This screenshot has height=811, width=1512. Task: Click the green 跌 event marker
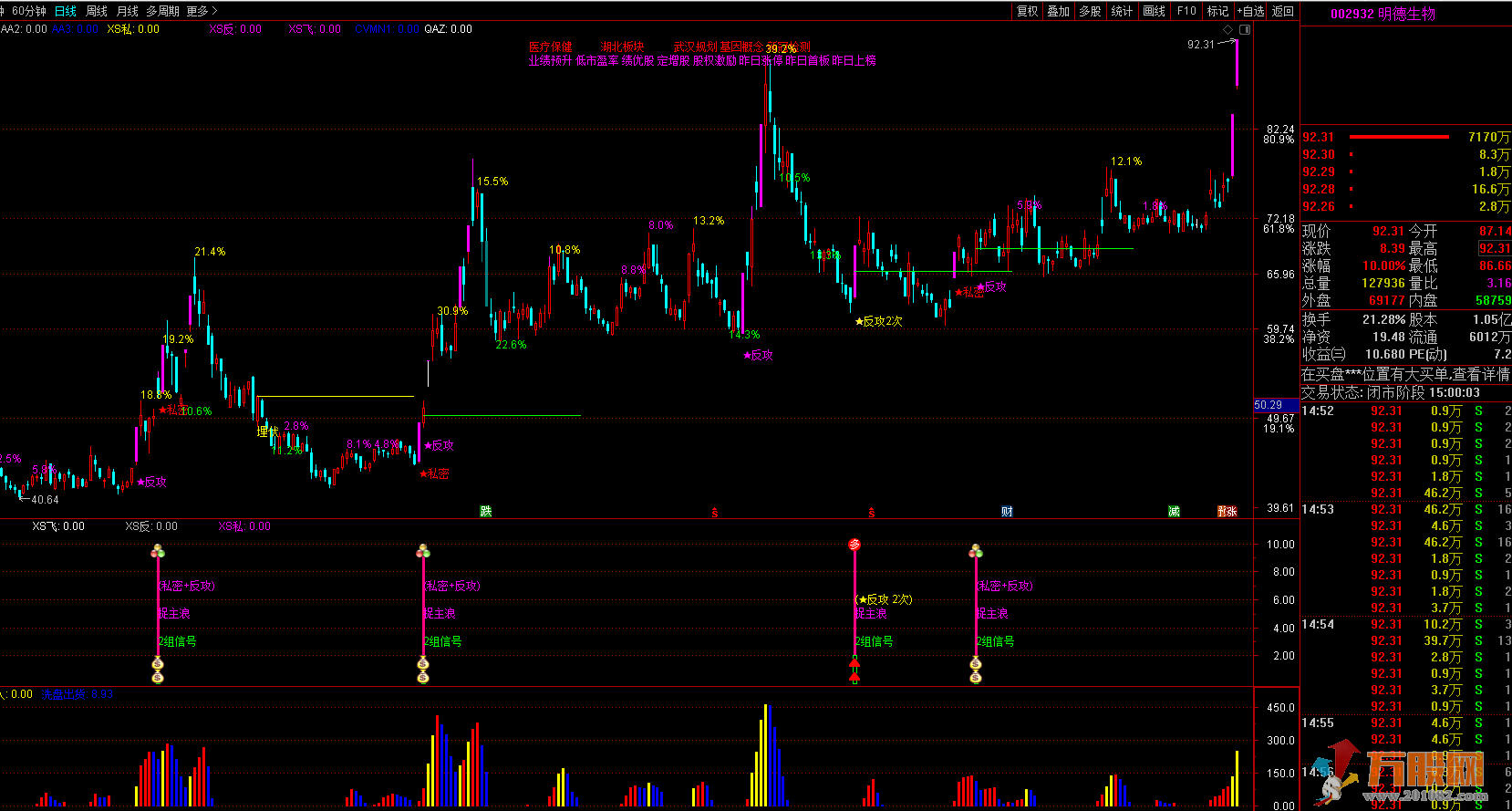[486, 512]
